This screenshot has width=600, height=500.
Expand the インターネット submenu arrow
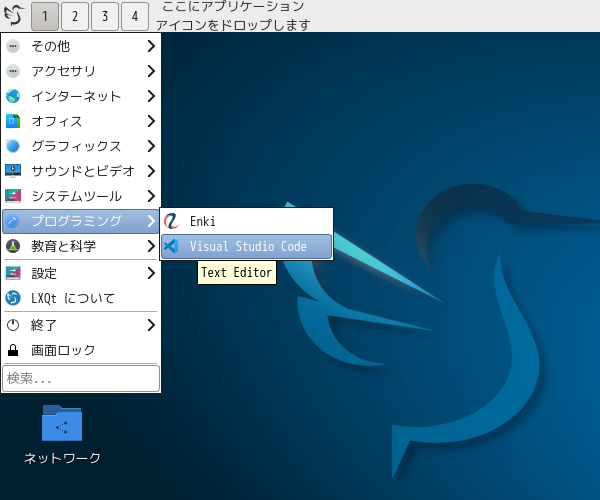point(152,96)
